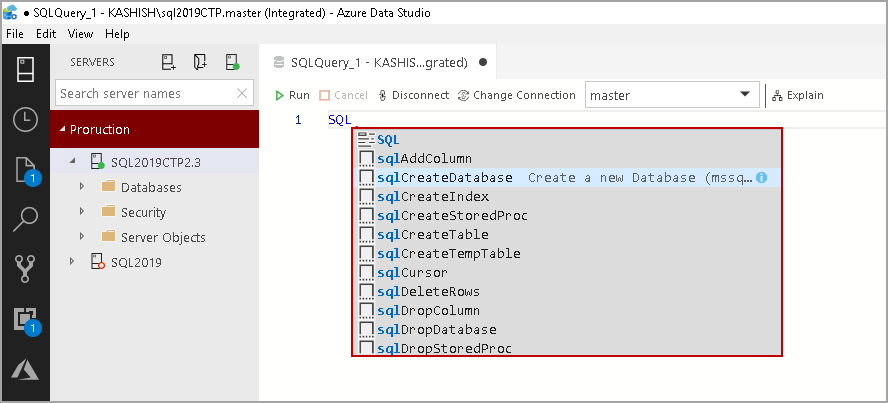Collapse the Proruction server group
The width and height of the screenshot is (888, 403).
click(x=64, y=129)
